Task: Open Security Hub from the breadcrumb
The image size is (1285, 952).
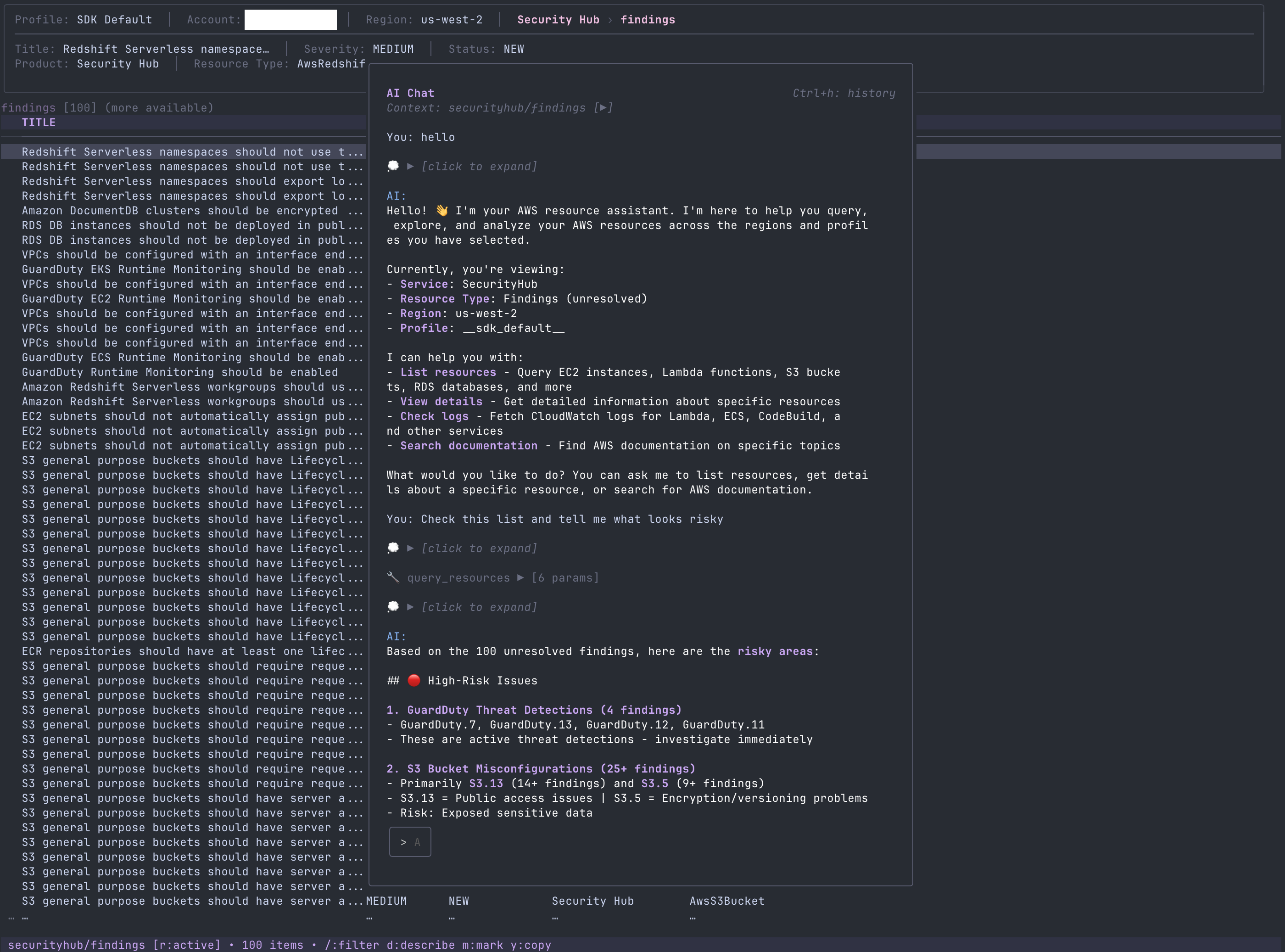Action: tap(558, 20)
